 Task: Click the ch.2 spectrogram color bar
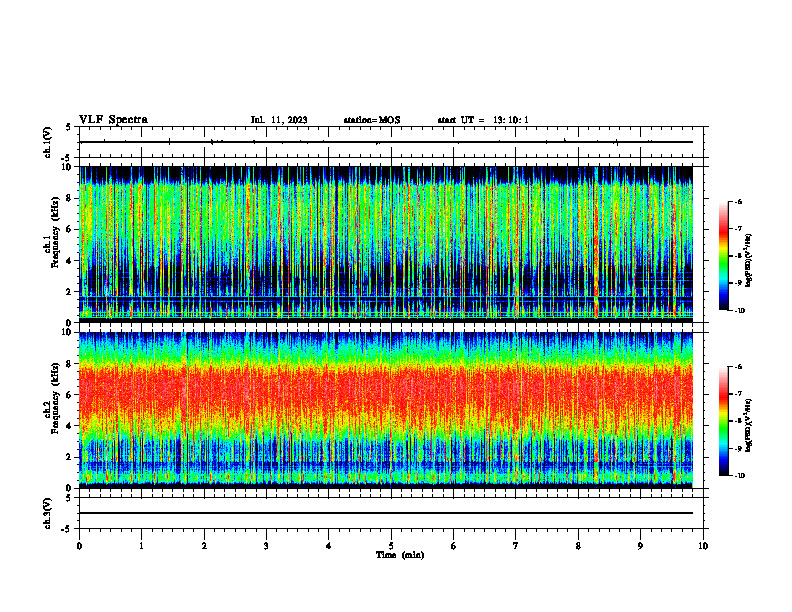[724, 421]
